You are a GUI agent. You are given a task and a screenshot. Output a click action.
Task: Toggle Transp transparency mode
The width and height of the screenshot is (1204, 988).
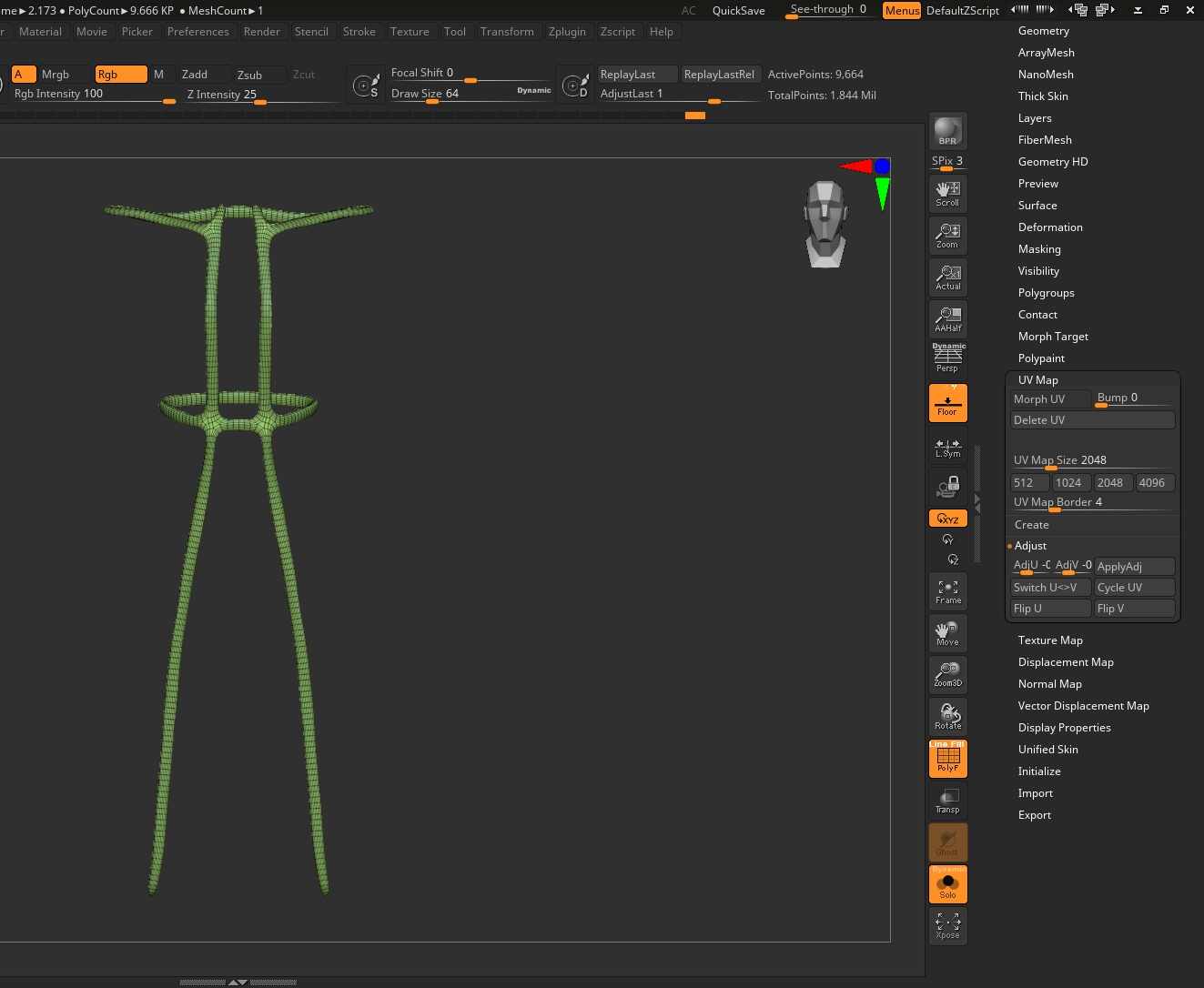point(947,801)
